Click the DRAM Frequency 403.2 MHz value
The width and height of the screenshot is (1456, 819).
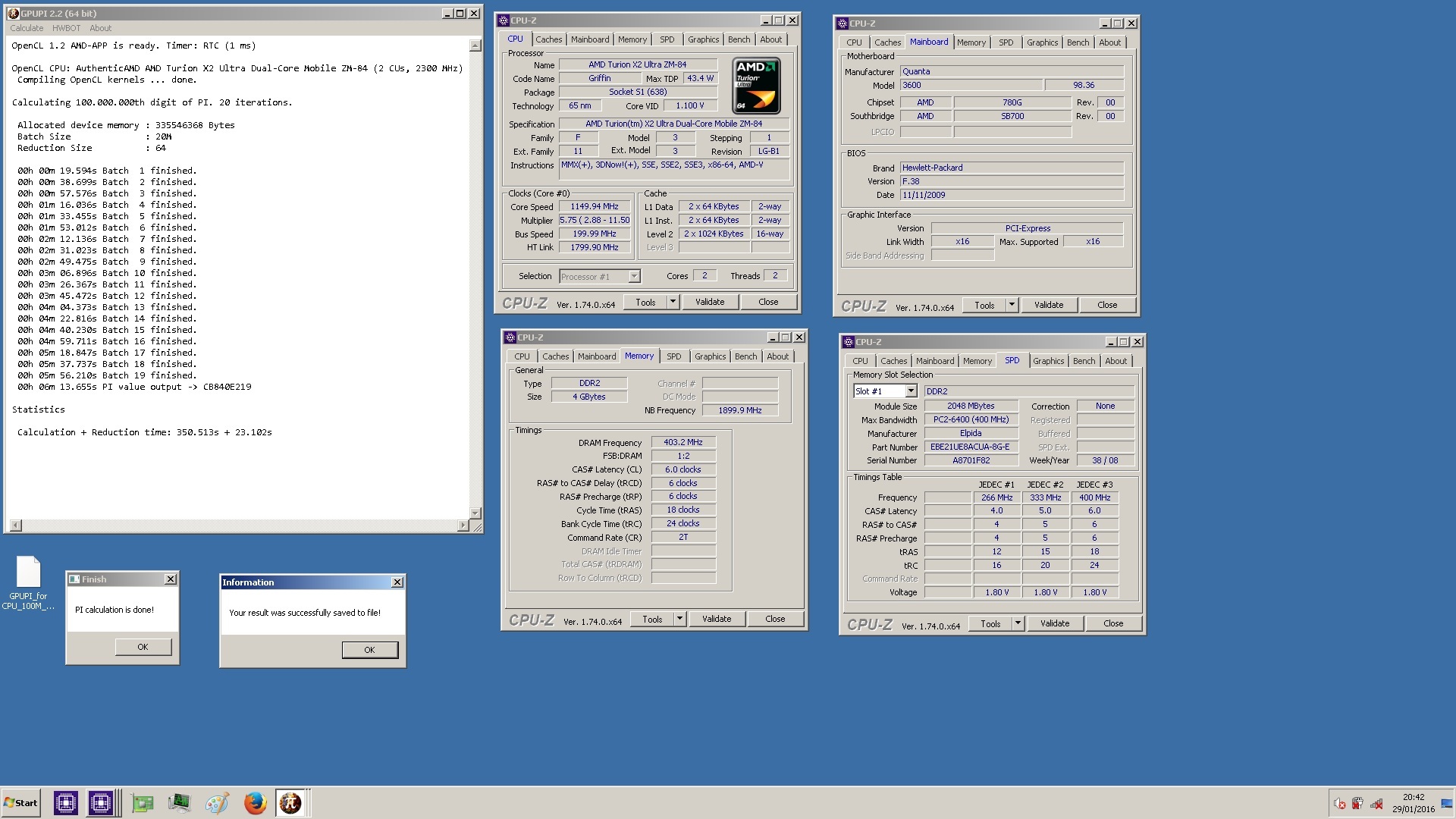tap(683, 442)
